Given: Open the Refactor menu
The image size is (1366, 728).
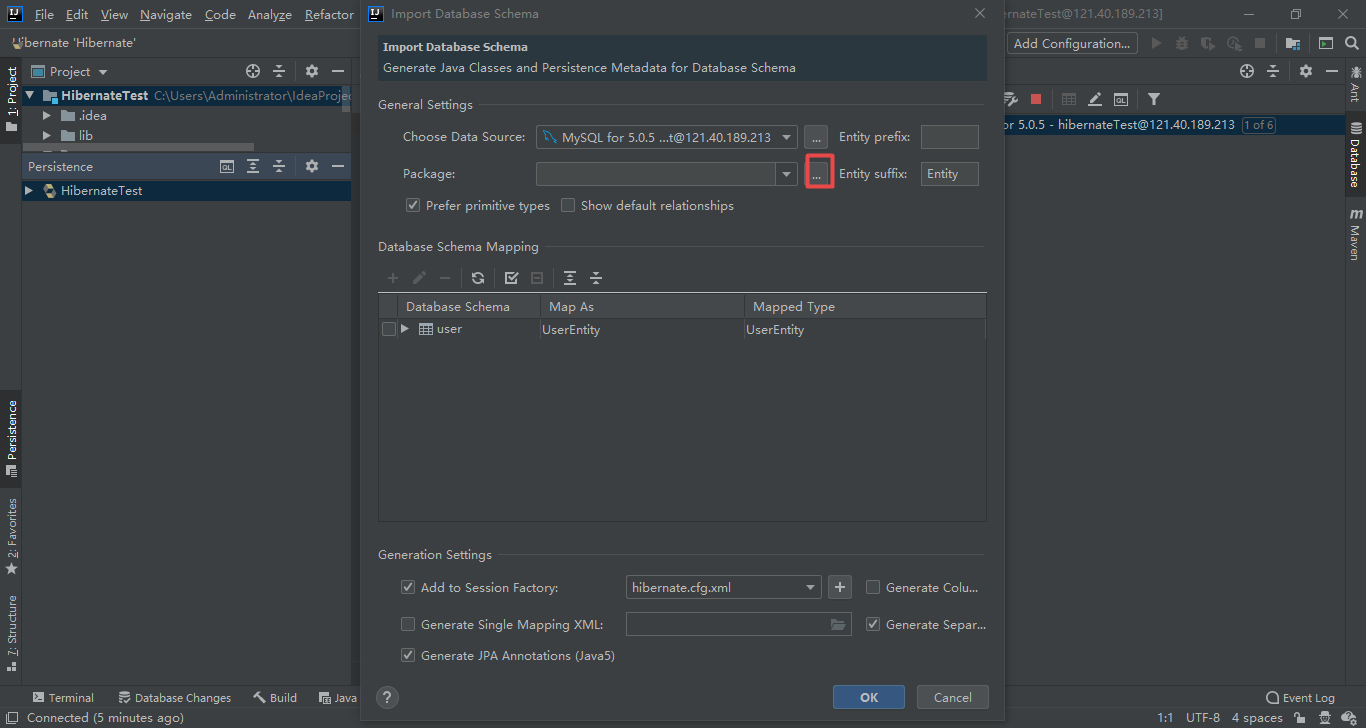Looking at the screenshot, I should (x=328, y=14).
